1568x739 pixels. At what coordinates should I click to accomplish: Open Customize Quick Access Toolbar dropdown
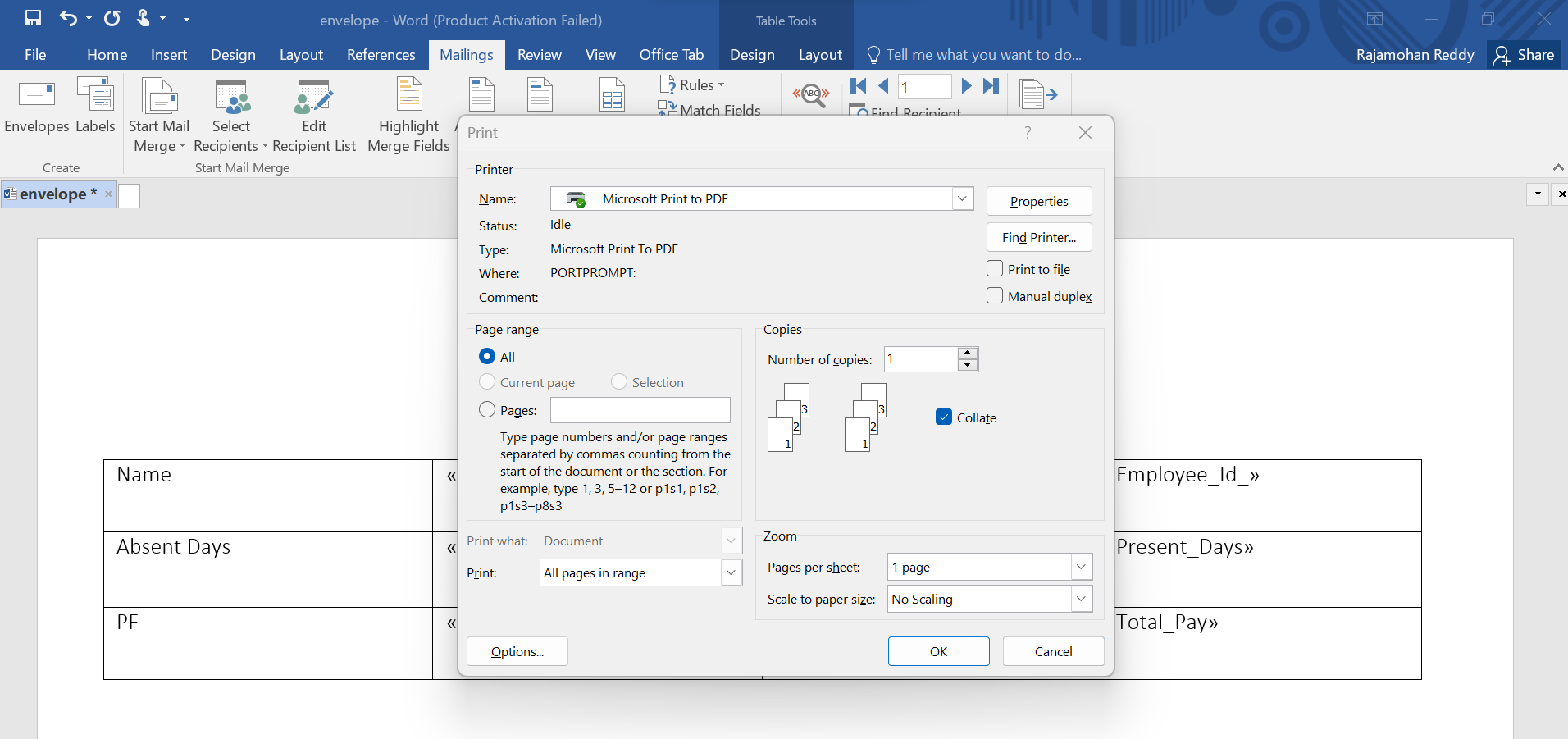pyautogui.click(x=186, y=18)
